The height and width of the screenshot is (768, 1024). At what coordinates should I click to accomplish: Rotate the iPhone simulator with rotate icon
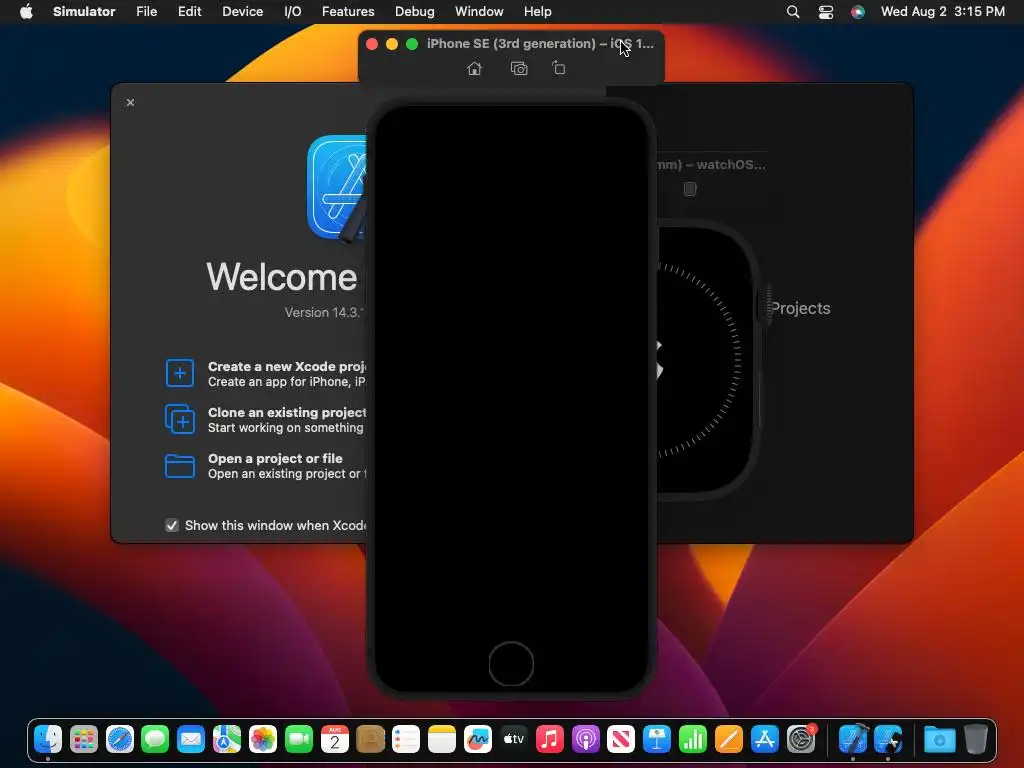tap(559, 68)
